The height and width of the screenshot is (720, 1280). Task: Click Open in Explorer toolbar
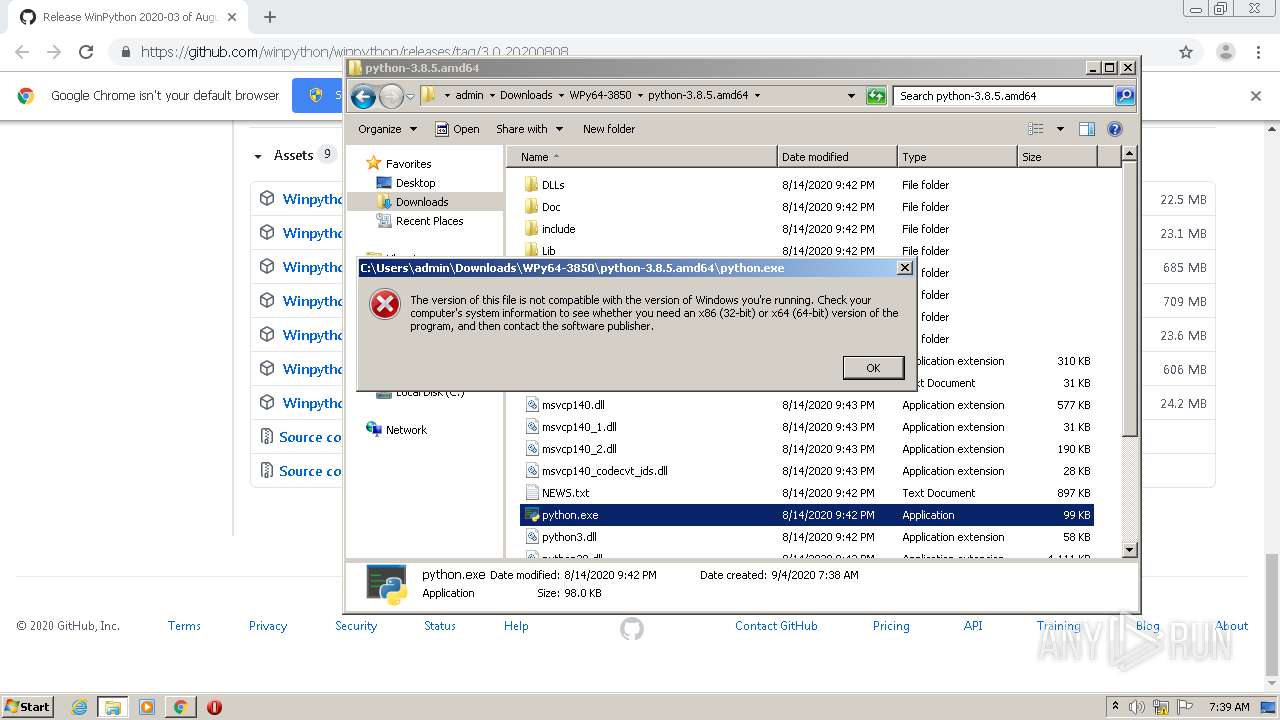tap(458, 129)
